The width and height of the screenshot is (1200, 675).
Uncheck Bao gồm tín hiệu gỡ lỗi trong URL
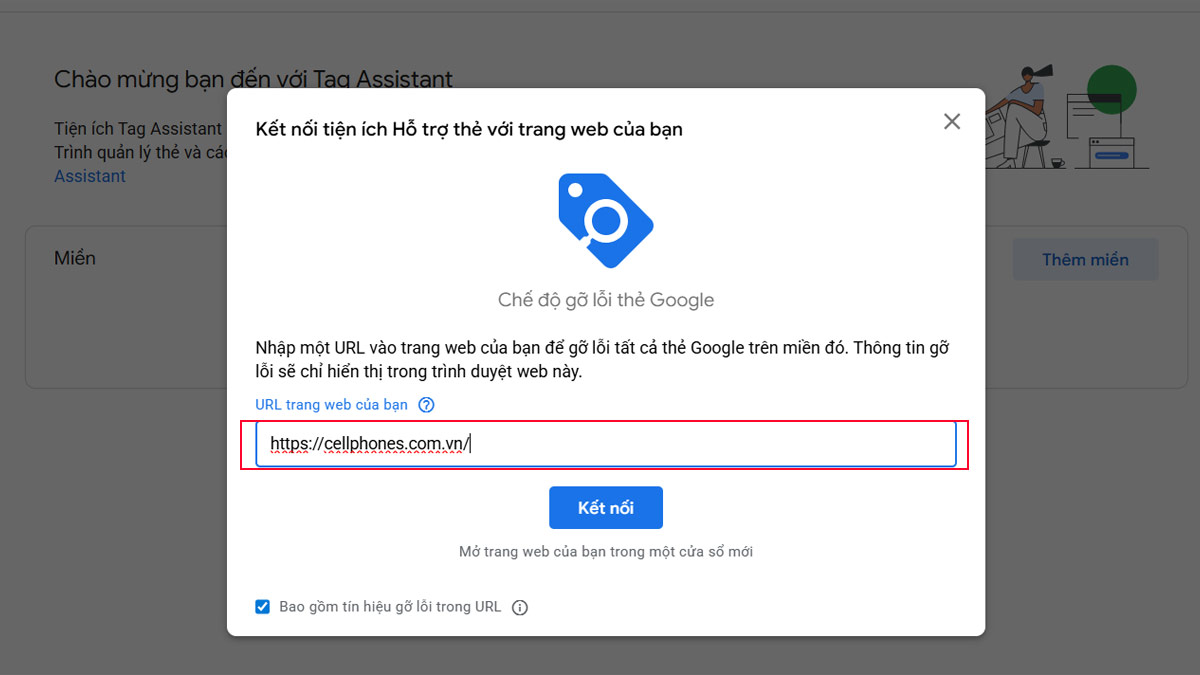point(262,606)
